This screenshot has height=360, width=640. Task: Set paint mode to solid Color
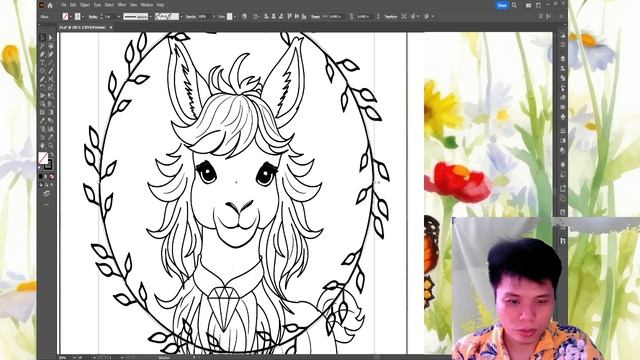[41, 176]
